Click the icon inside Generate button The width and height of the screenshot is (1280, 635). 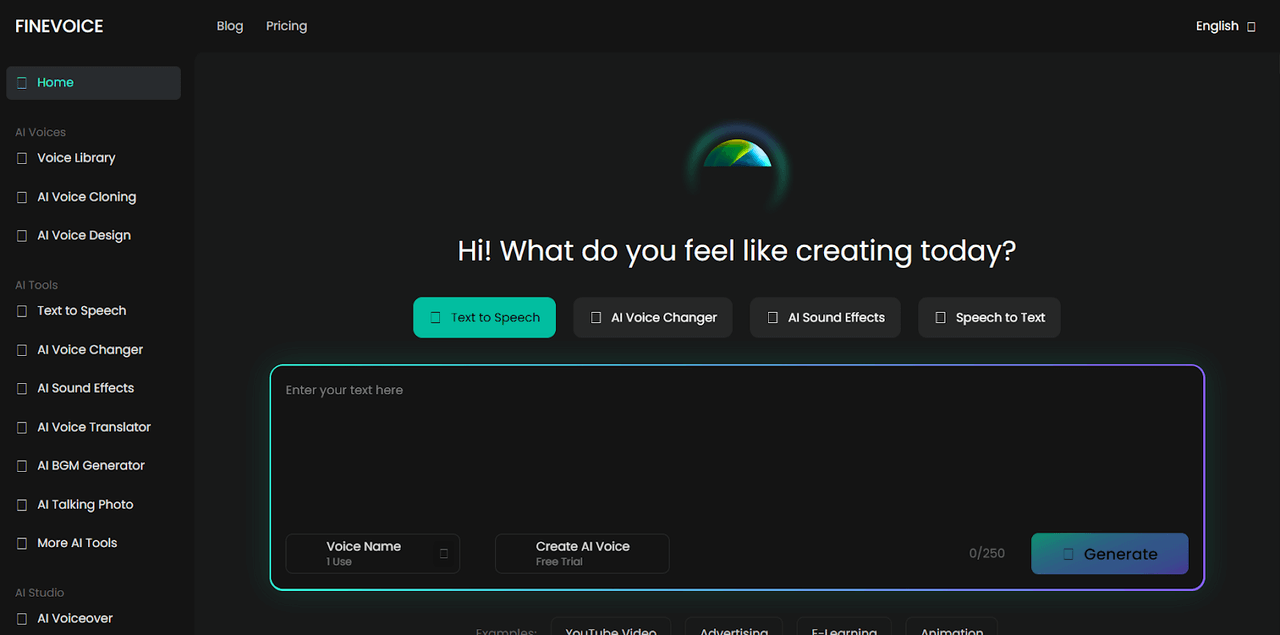coord(1068,554)
